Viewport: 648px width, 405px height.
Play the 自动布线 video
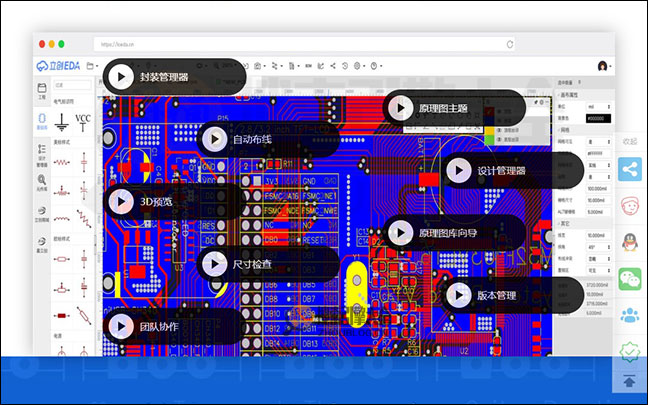tap(215, 139)
